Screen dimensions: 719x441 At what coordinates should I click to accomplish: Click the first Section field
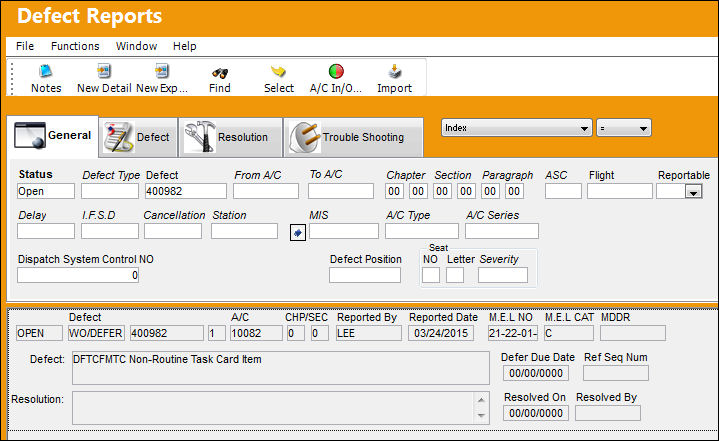[442, 191]
